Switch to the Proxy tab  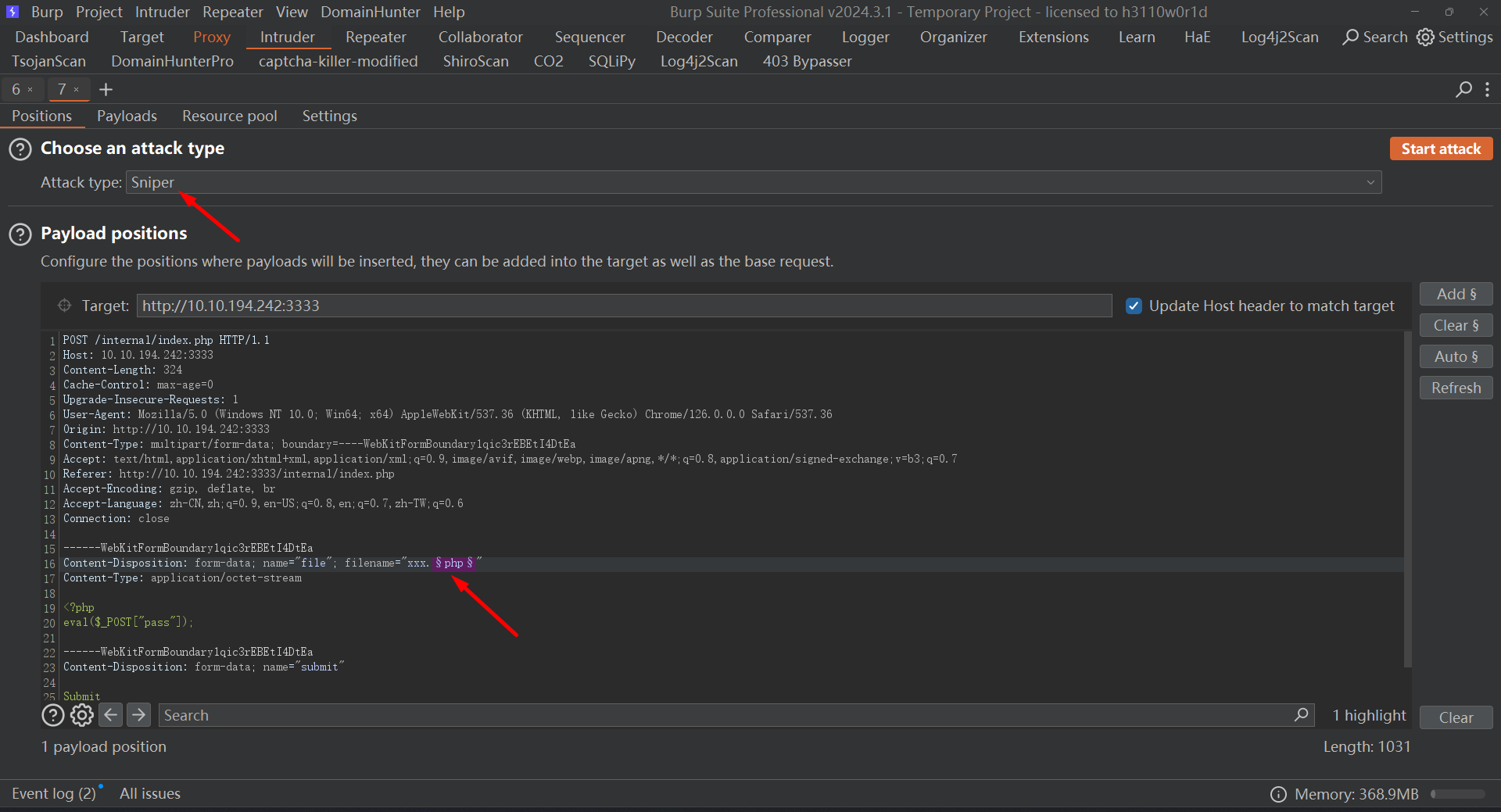212,37
